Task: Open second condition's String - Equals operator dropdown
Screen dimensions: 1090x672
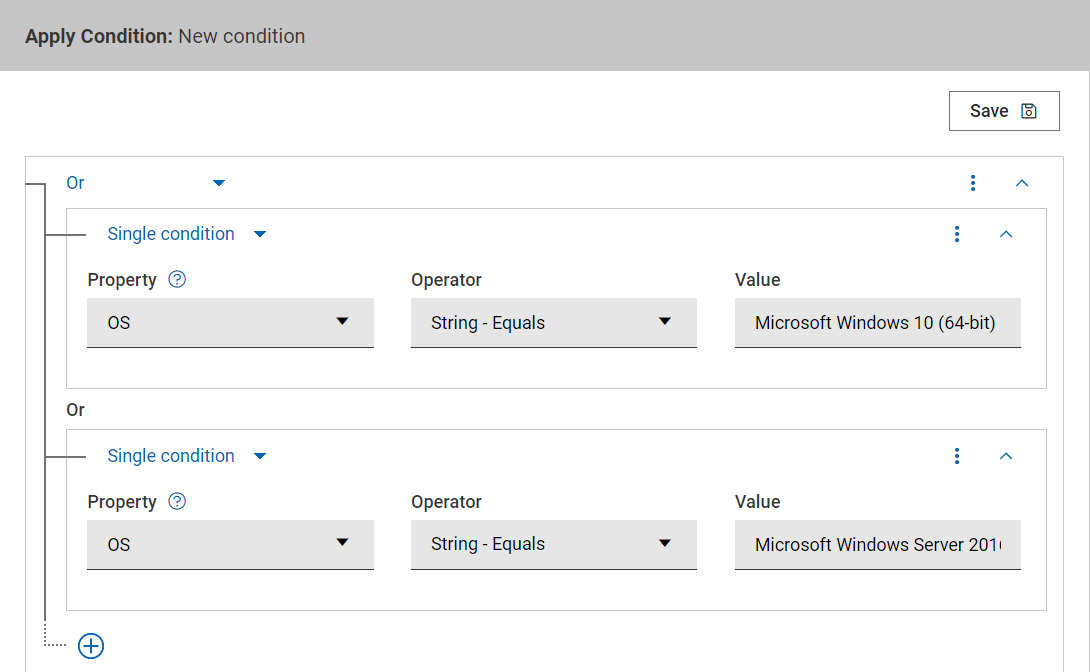Action: coord(553,545)
